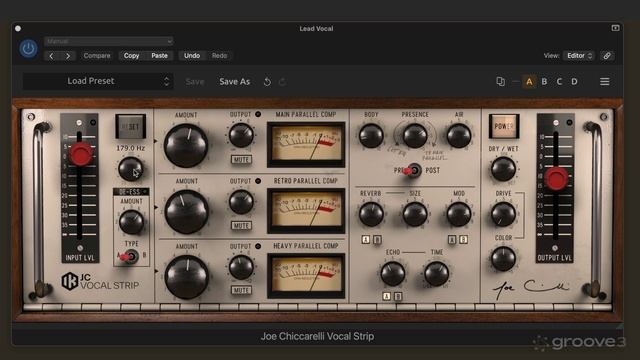The width and height of the screenshot is (640, 360).
Task: Select reverb type A button
Action: [366, 240]
